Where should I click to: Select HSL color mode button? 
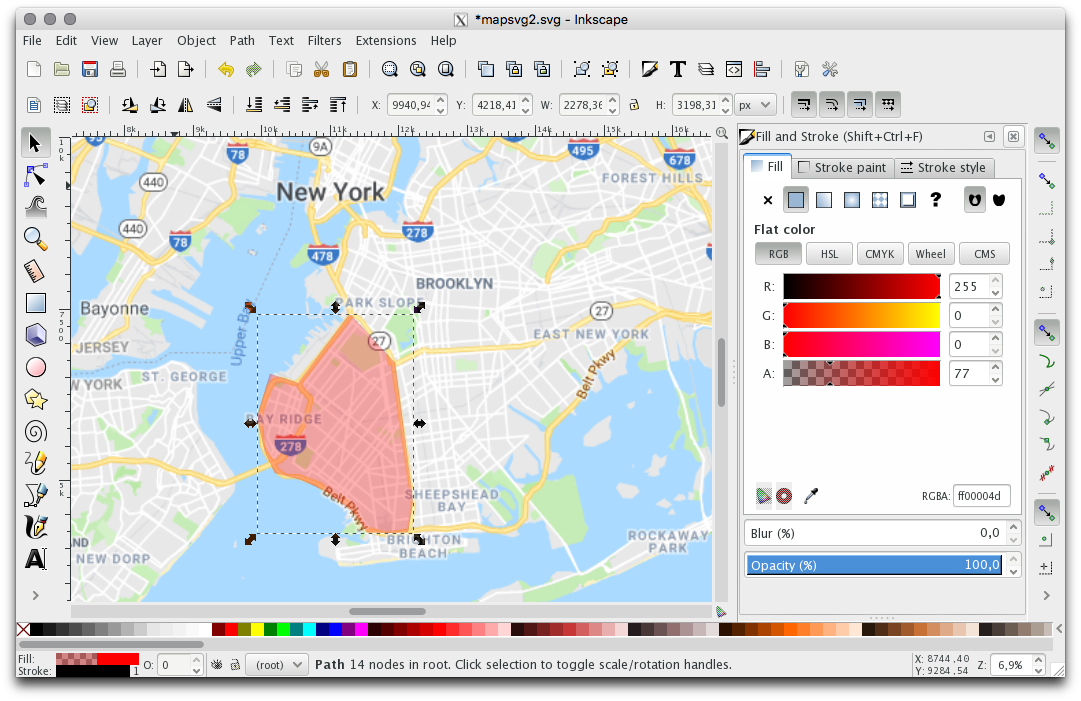point(829,254)
